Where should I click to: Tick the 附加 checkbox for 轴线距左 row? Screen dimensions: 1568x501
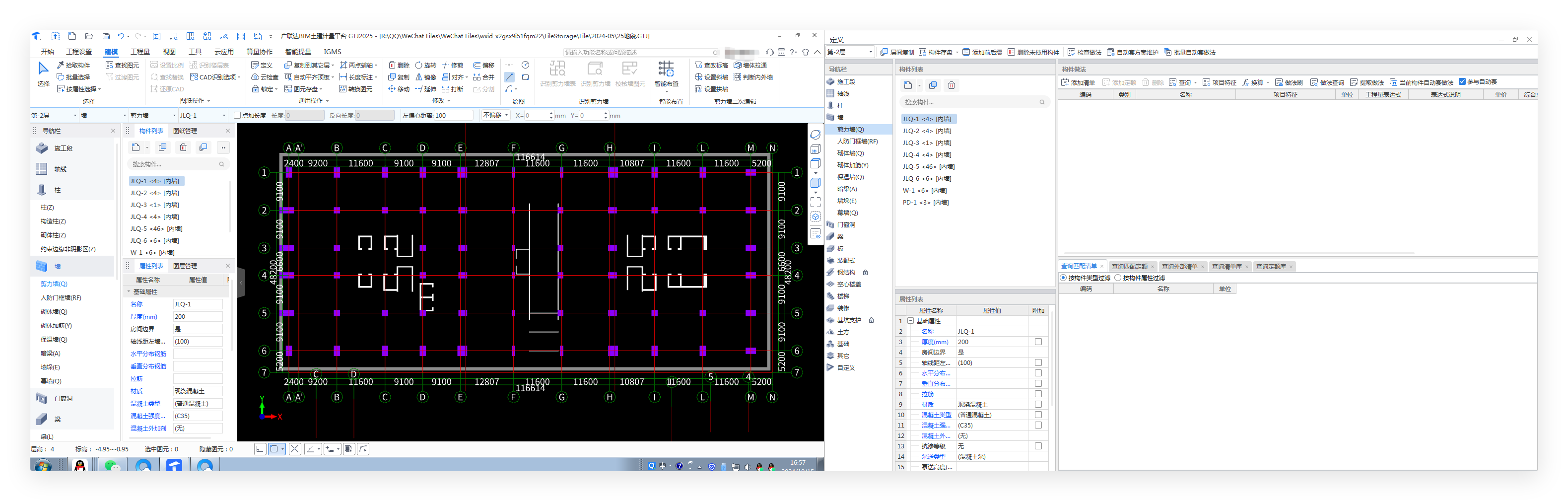click(1038, 362)
